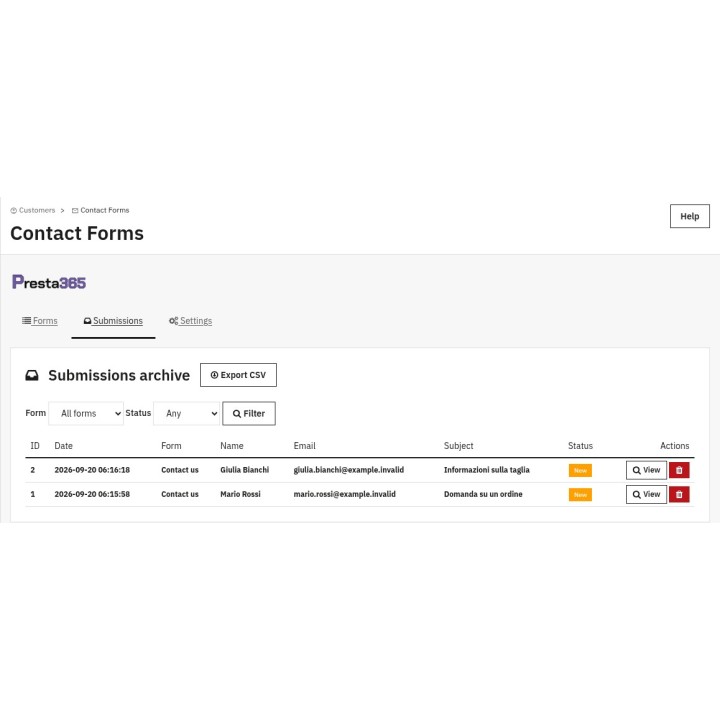The width and height of the screenshot is (720, 720).
Task: Apply the Filter button
Action: click(249, 413)
